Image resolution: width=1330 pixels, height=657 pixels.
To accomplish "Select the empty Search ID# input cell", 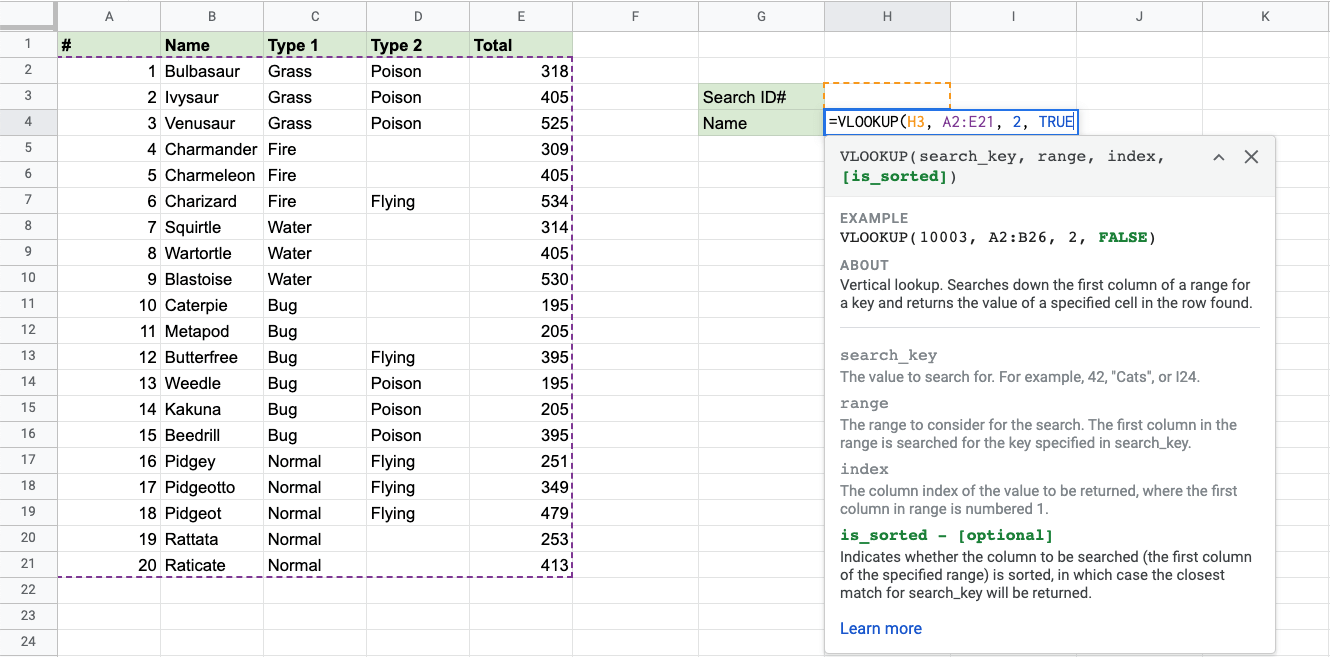I will click(887, 97).
